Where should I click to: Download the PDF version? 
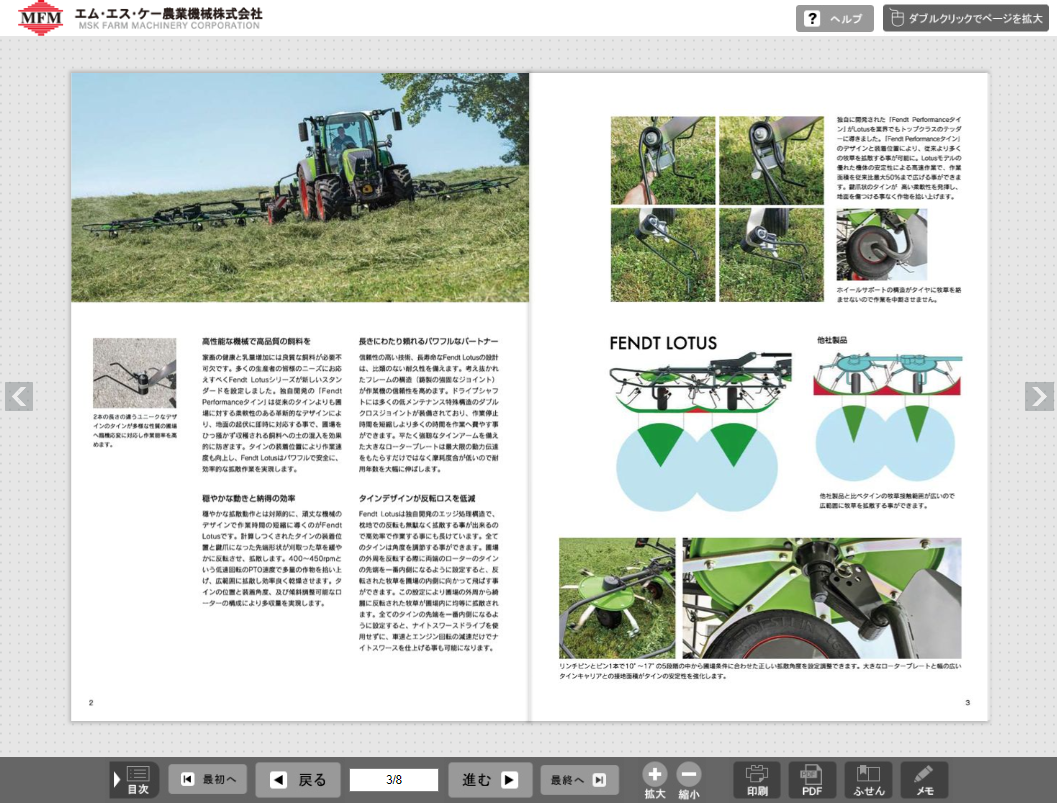[812, 781]
